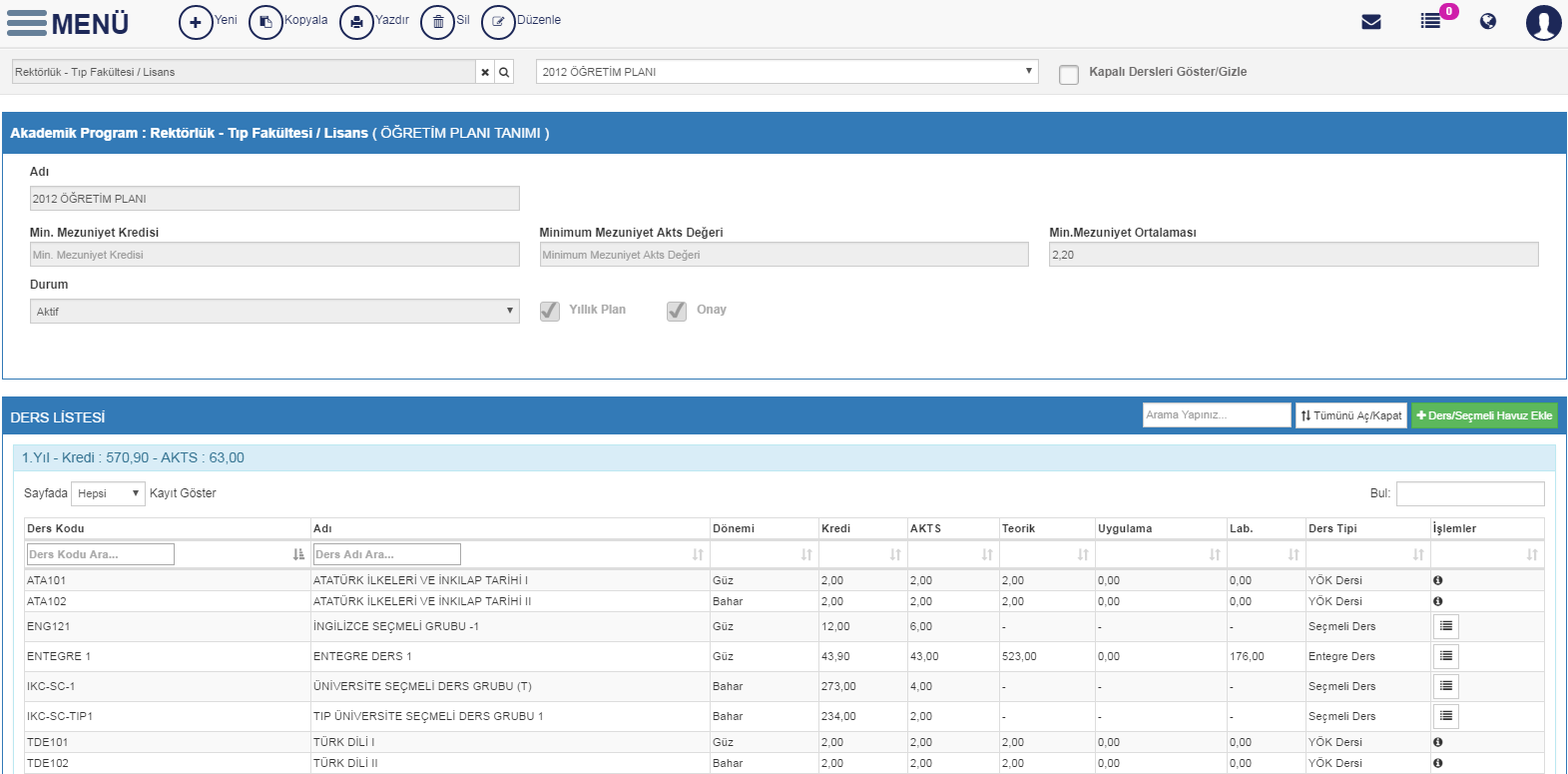
Task: Click the search magnifier beside program field
Action: coord(504,72)
